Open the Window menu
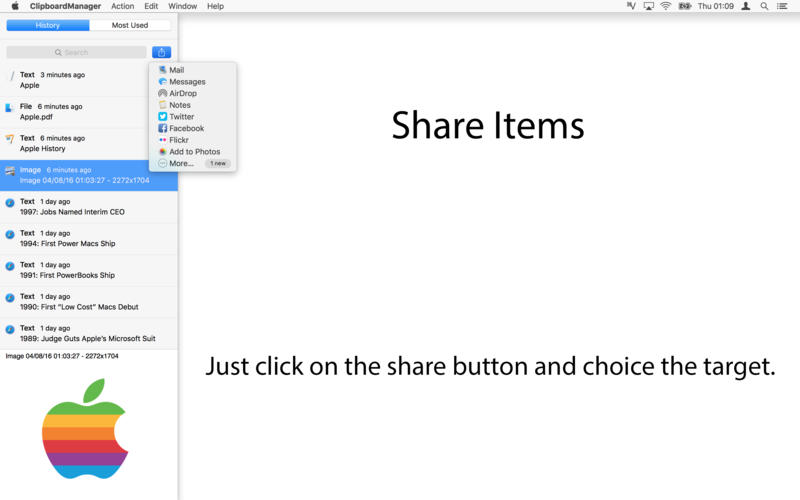 tap(183, 6)
